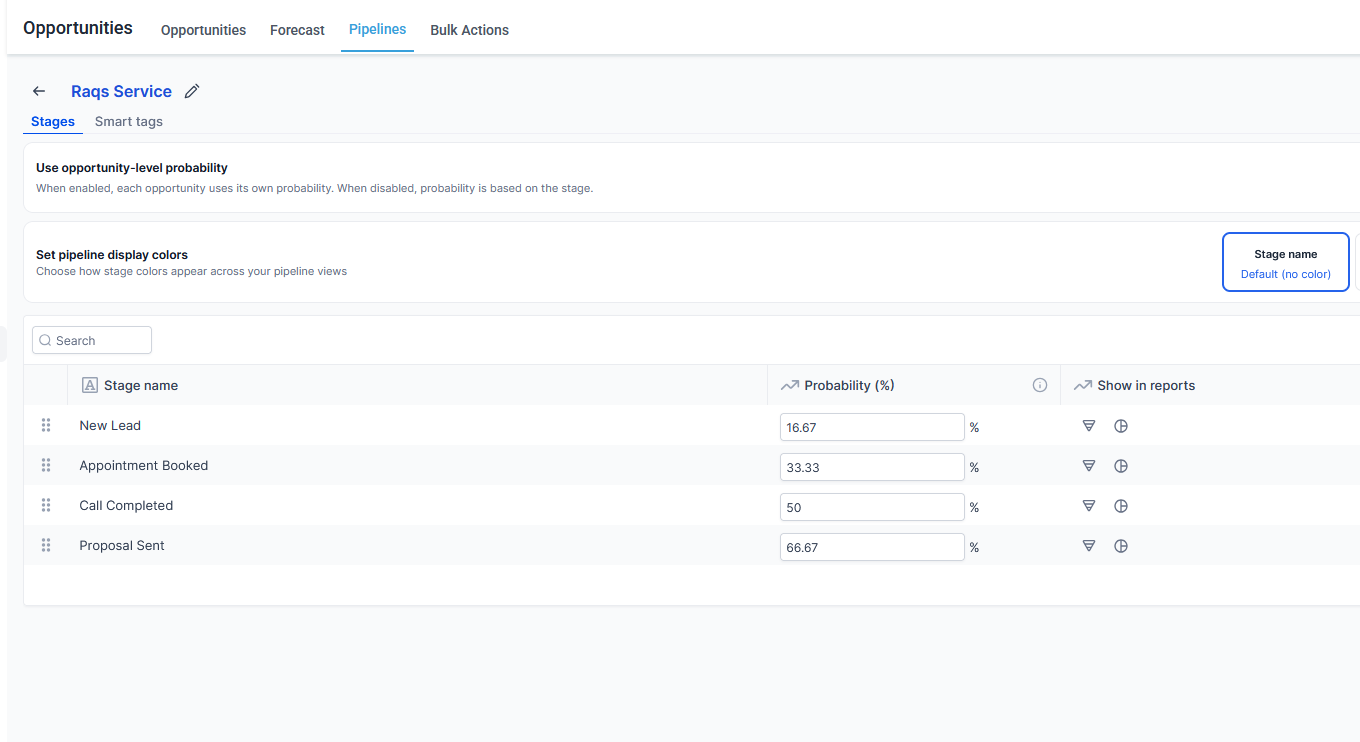
Task: Click drag handle for Call Completed row
Action: (46, 505)
